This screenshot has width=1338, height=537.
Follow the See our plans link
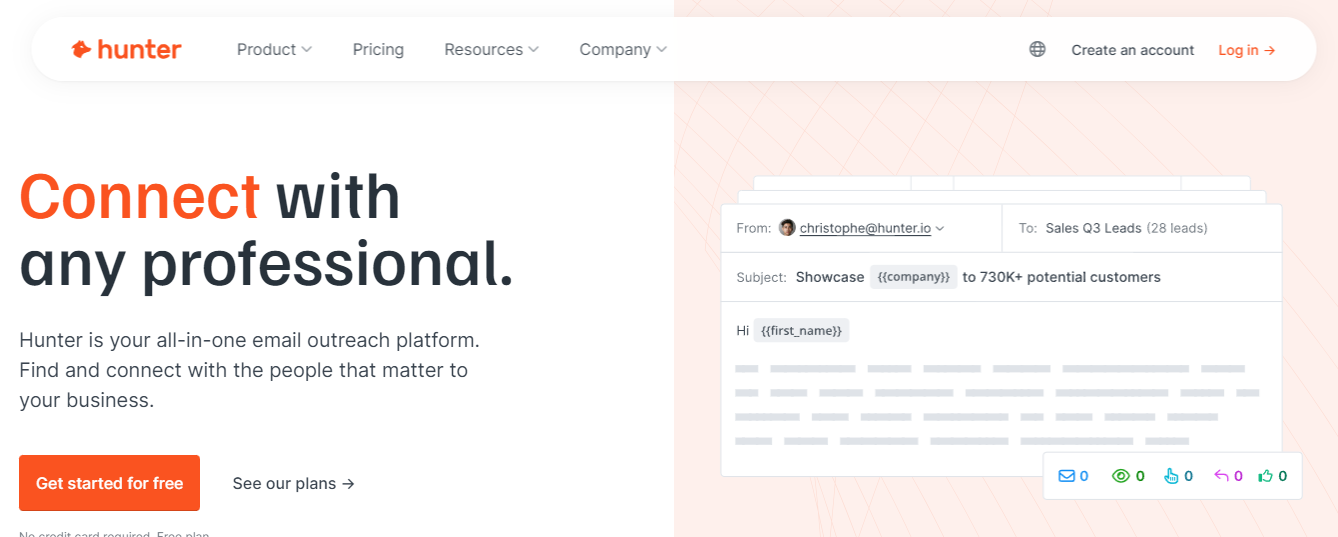click(x=293, y=483)
